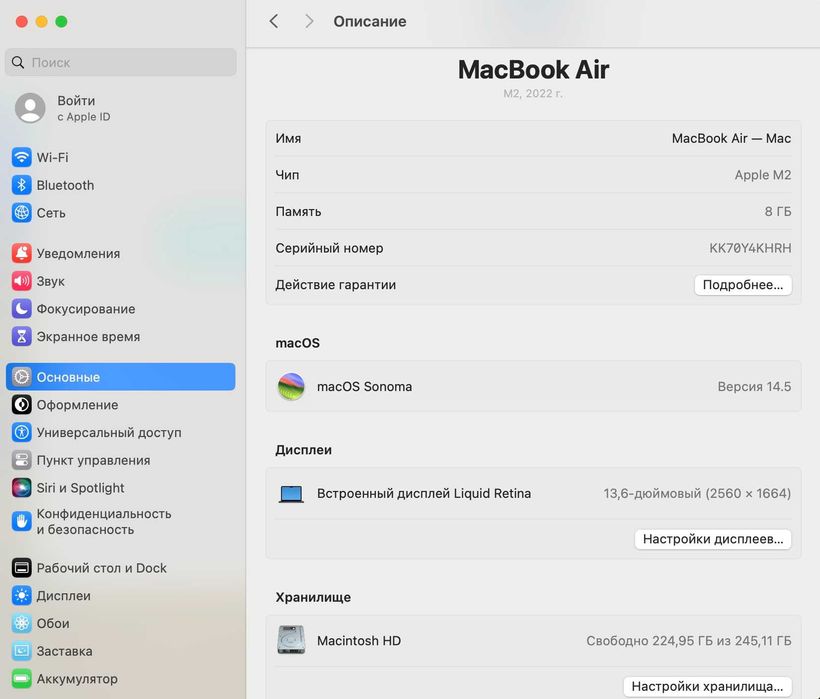Select the Wi-Fi label in sidebar
The width and height of the screenshot is (820, 699).
coord(52,157)
